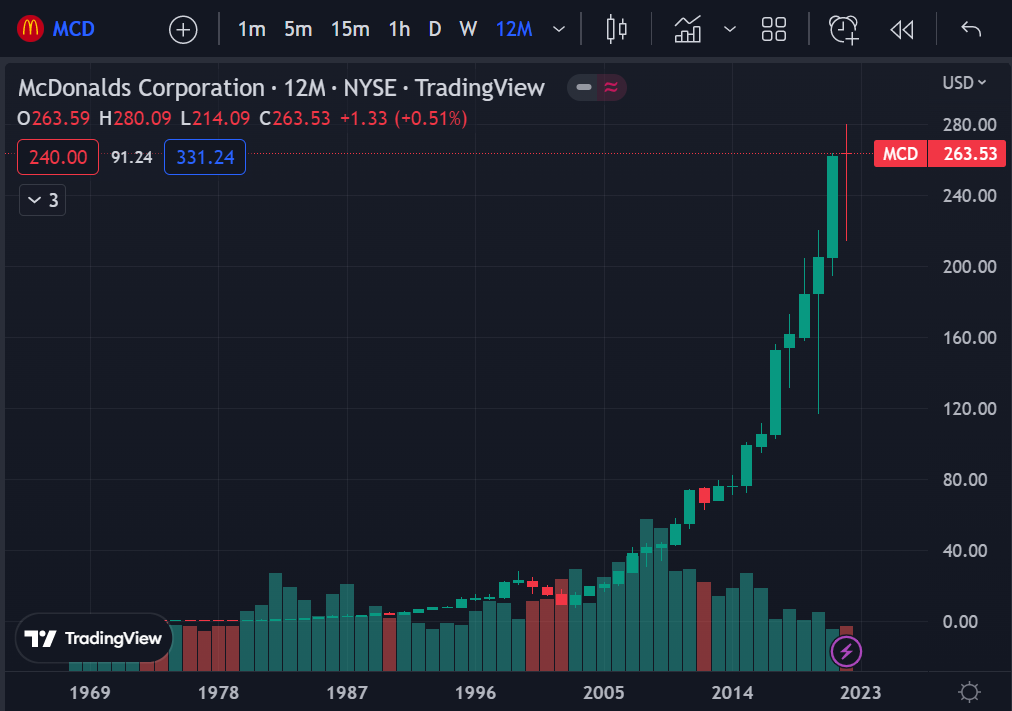This screenshot has height=711, width=1012.
Task: Click the 120.00 price axis label
Action: click(969, 408)
